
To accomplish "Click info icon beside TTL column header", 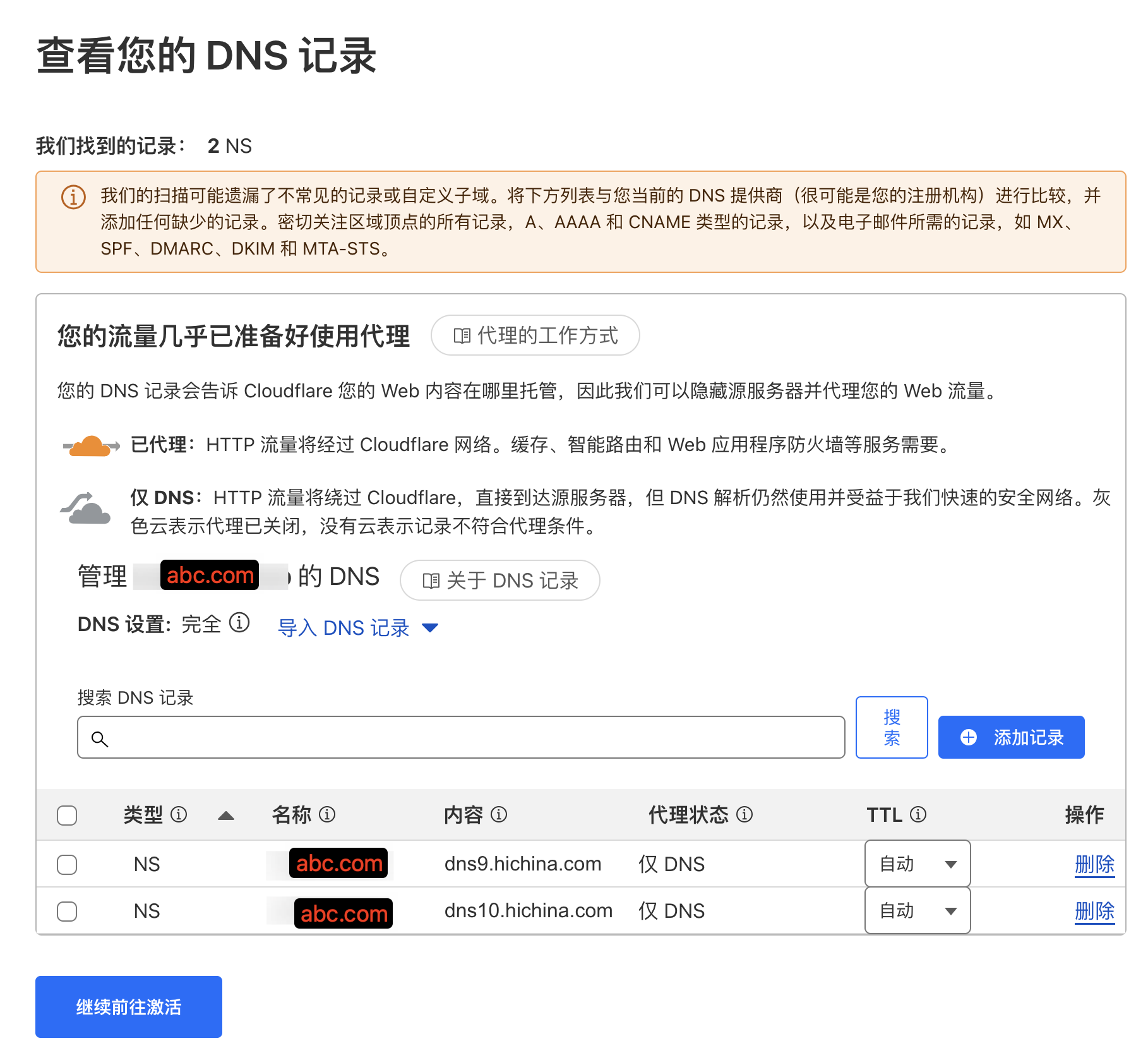I will pos(918,814).
